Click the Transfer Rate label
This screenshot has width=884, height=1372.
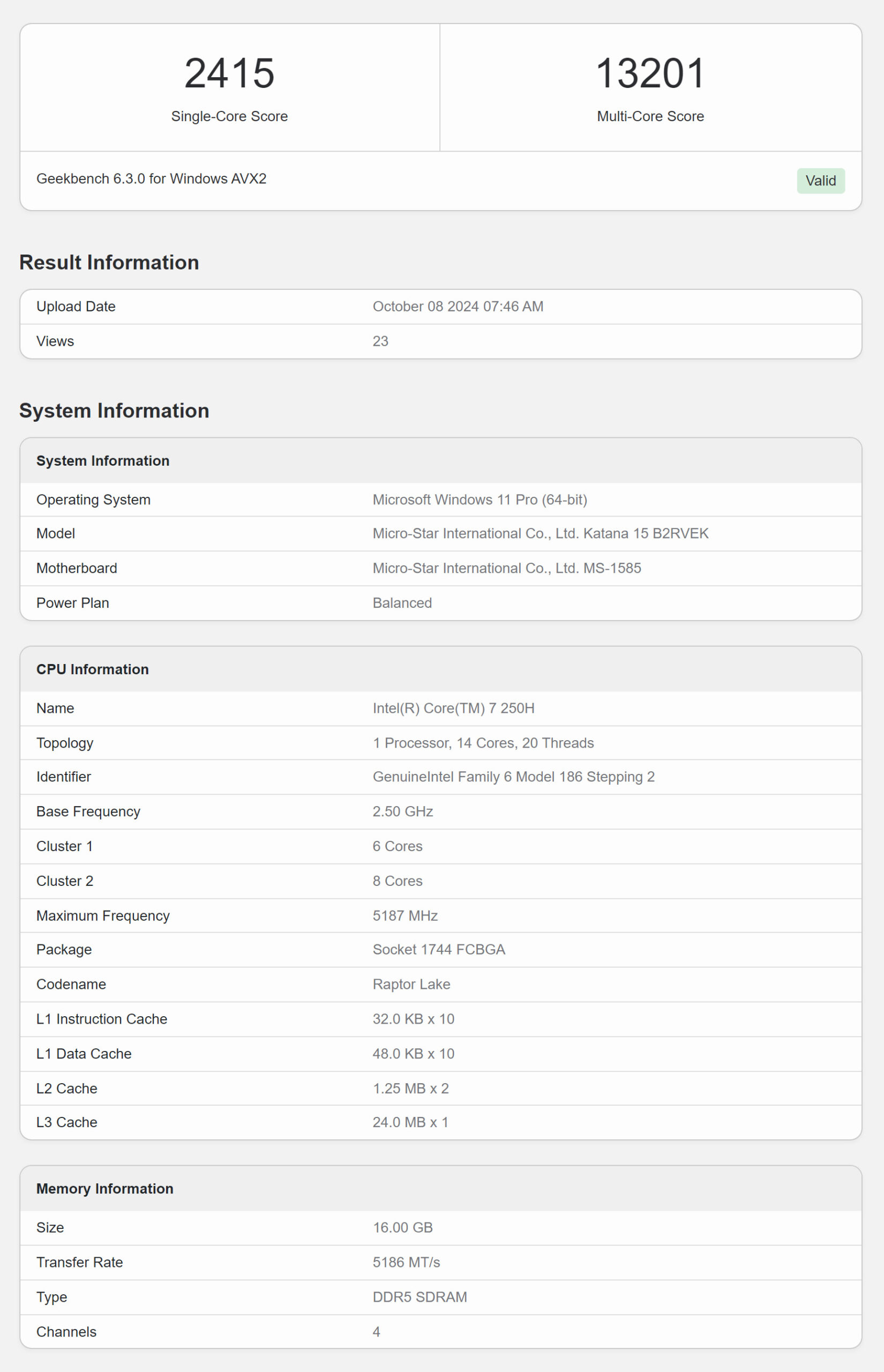pos(79,1262)
